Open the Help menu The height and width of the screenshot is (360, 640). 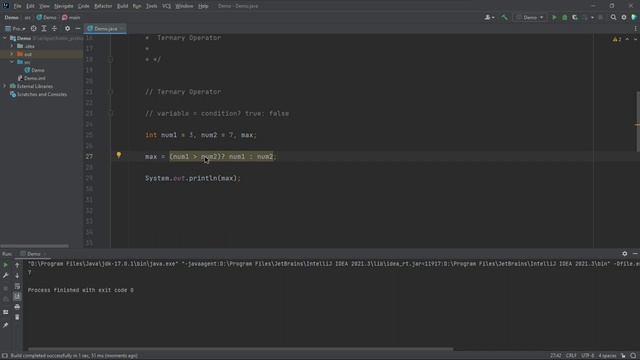click(x=203, y=6)
